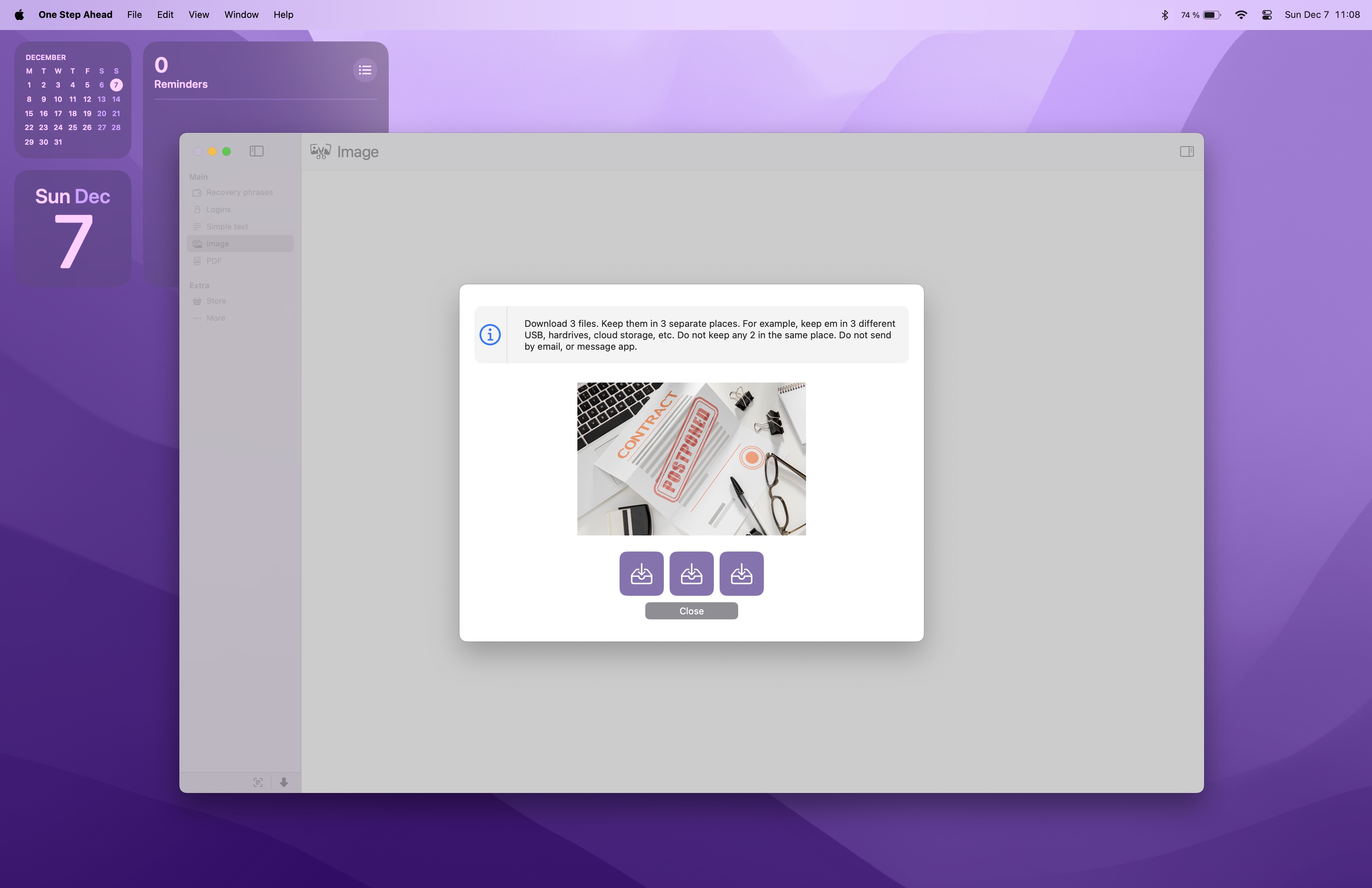Open the Recovery phrases section
The height and width of the screenshot is (888, 1372).
click(239, 192)
